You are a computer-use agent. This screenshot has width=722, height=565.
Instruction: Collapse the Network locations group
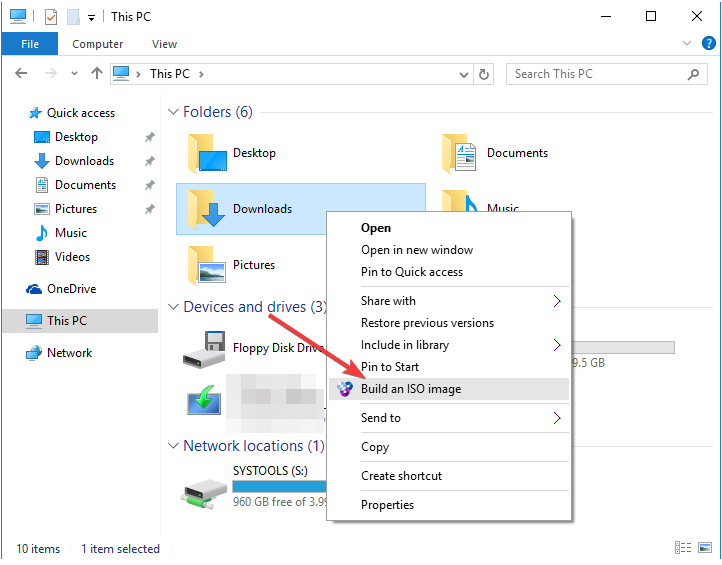point(173,446)
